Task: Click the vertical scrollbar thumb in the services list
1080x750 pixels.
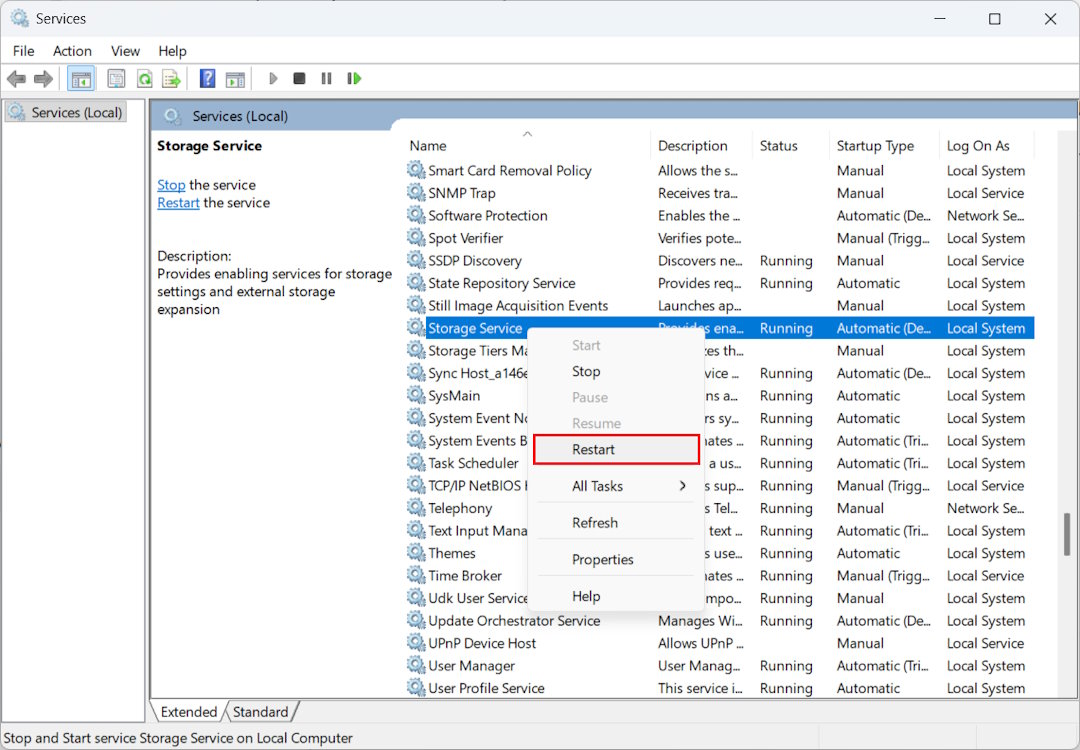Action: [1069, 533]
